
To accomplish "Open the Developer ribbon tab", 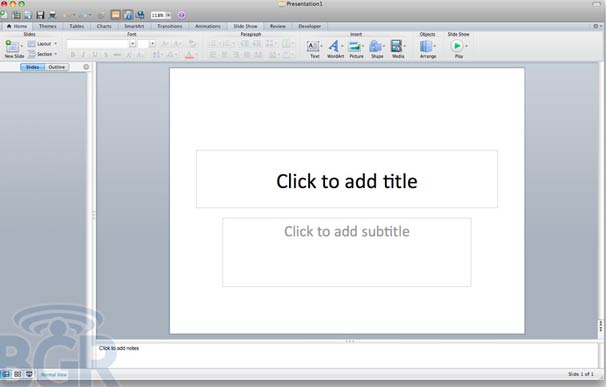I will pos(310,26).
